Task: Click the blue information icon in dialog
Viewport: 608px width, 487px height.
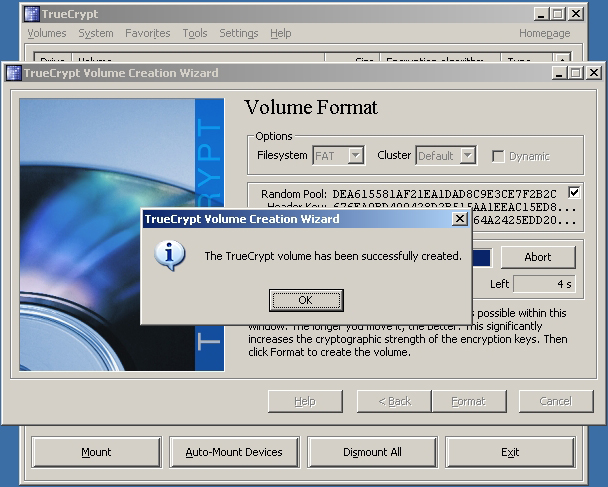Action: click(x=169, y=255)
